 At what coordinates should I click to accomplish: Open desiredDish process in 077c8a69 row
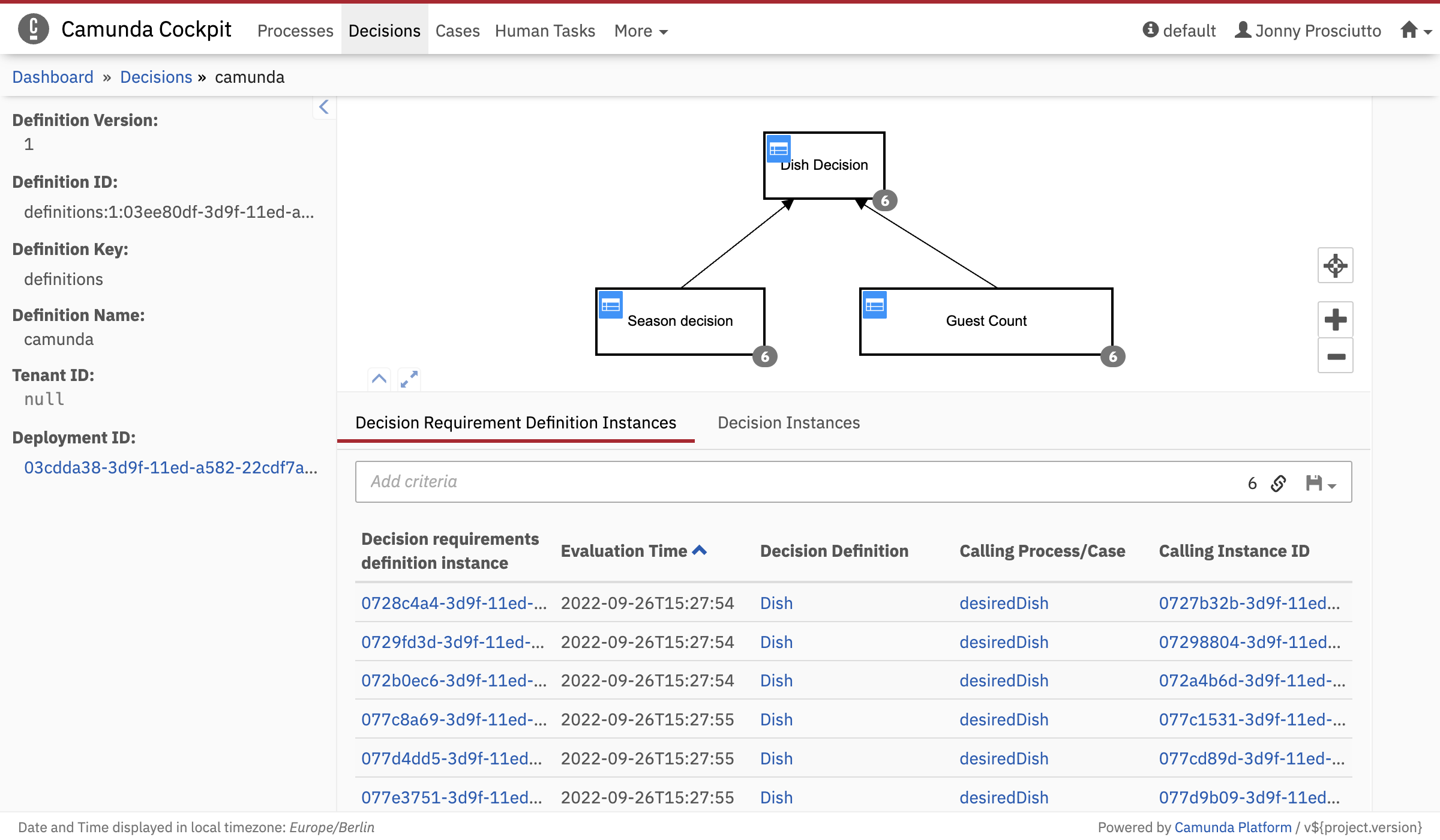1004,719
